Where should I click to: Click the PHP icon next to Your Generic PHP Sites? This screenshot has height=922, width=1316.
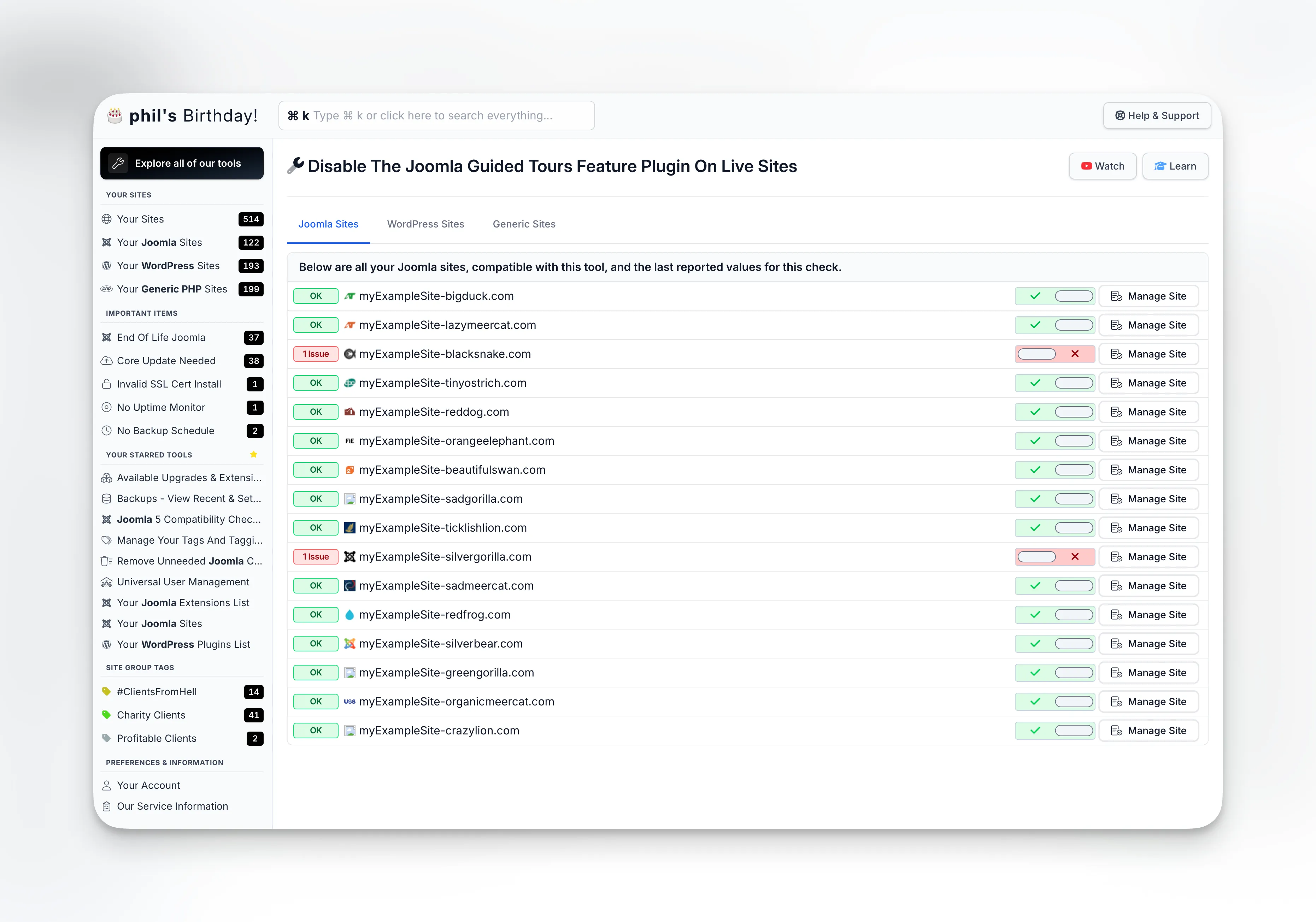coord(107,289)
